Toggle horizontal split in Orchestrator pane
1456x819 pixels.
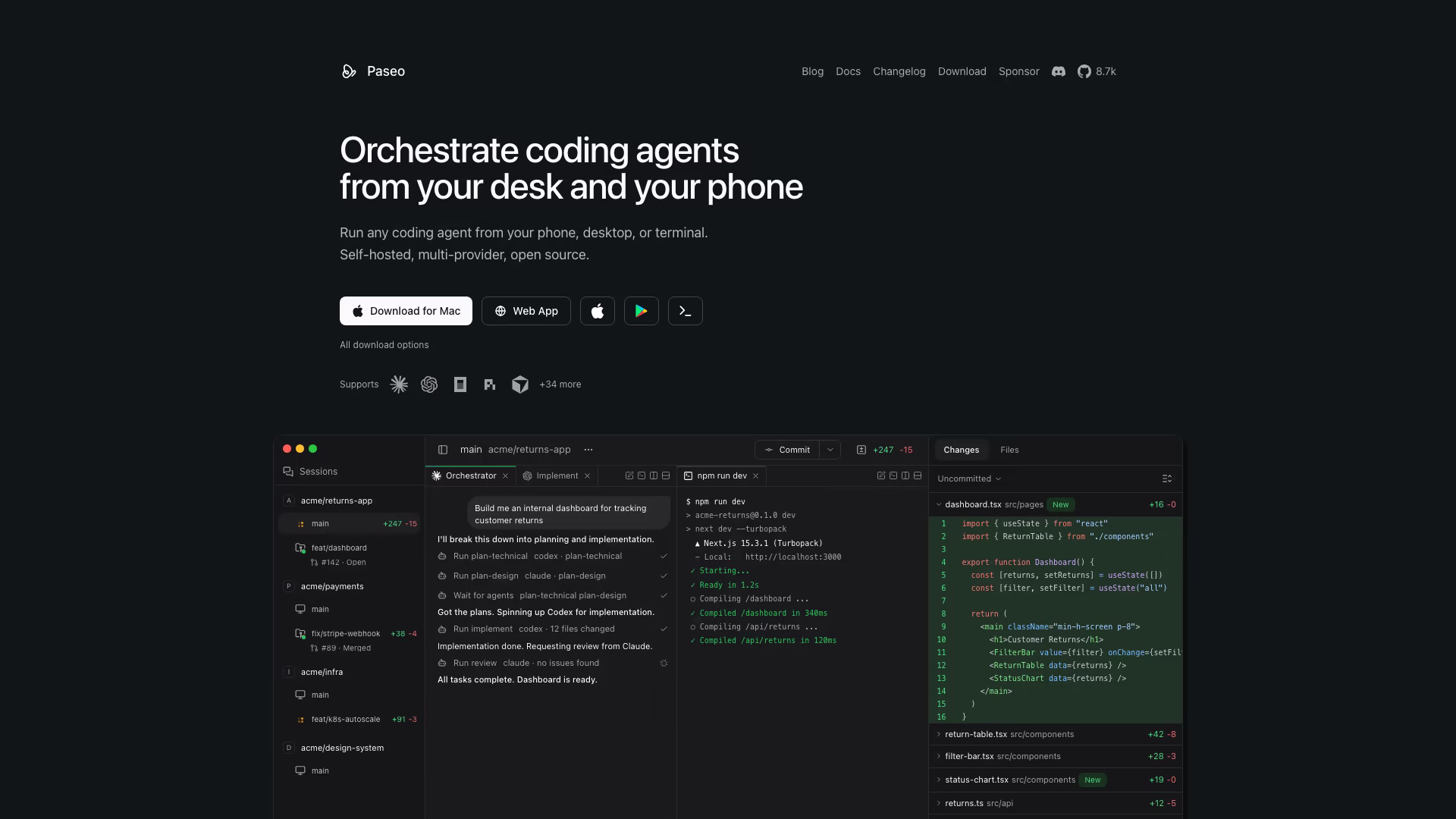coord(666,475)
